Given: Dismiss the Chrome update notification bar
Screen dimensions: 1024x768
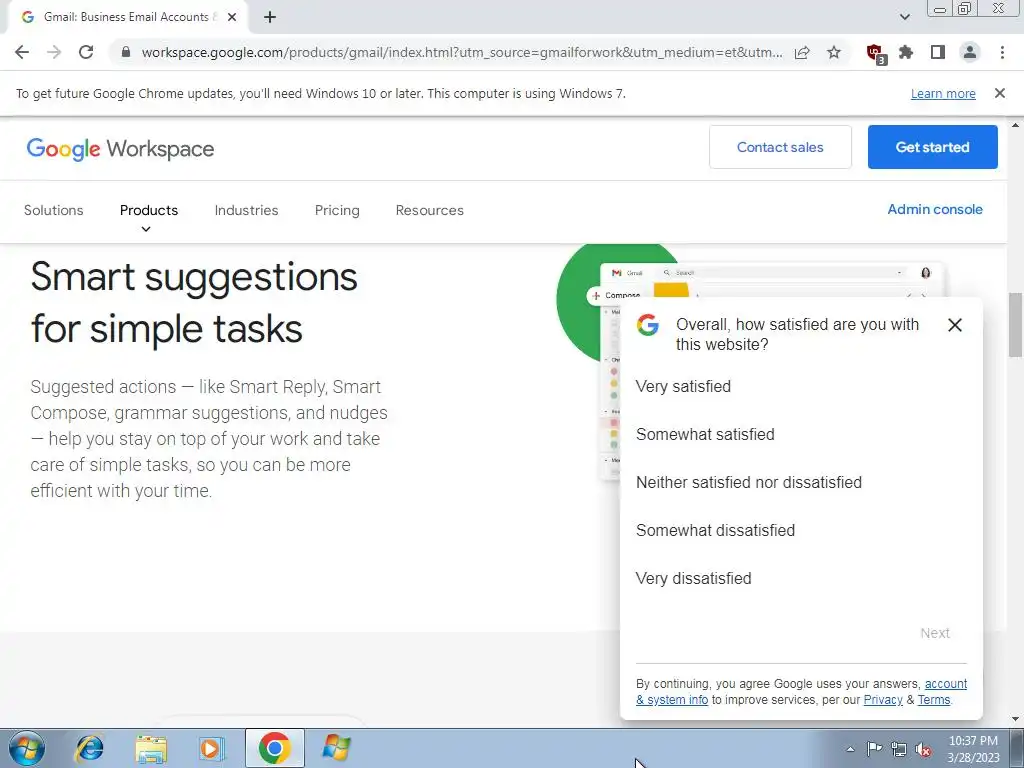Looking at the screenshot, I should click(999, 93).
